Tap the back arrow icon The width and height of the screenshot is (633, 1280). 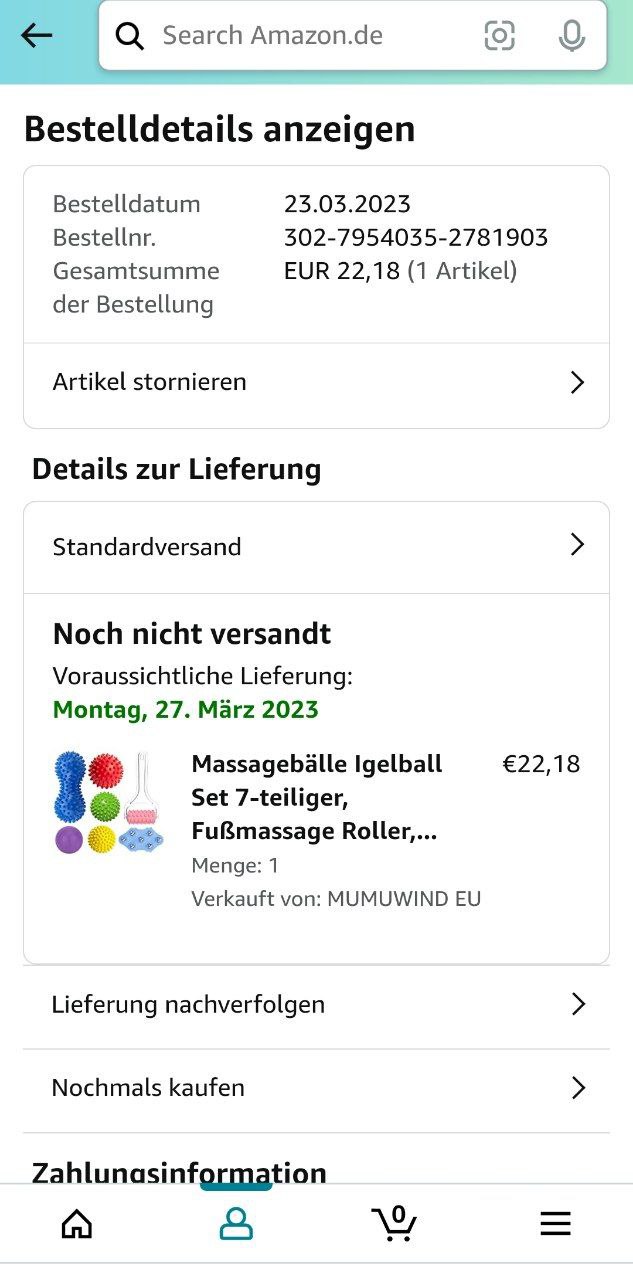point(37,35)
